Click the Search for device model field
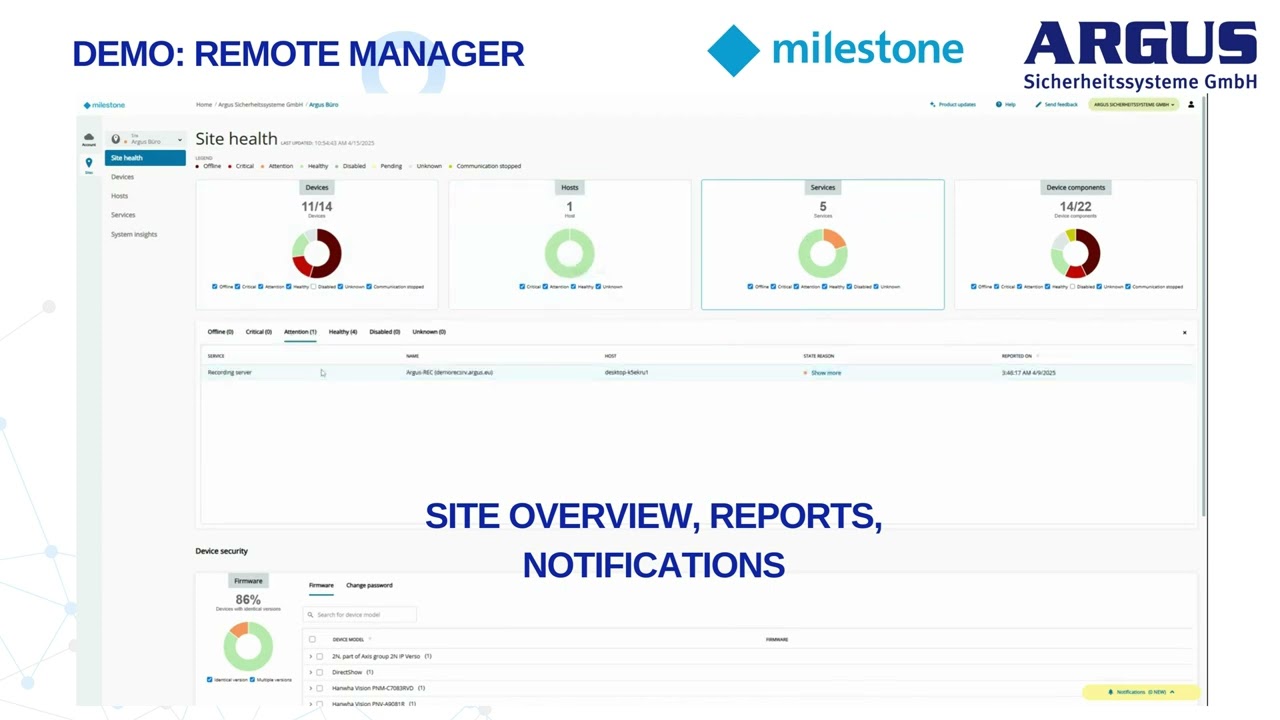The image size is (1280, 720). 360,614
